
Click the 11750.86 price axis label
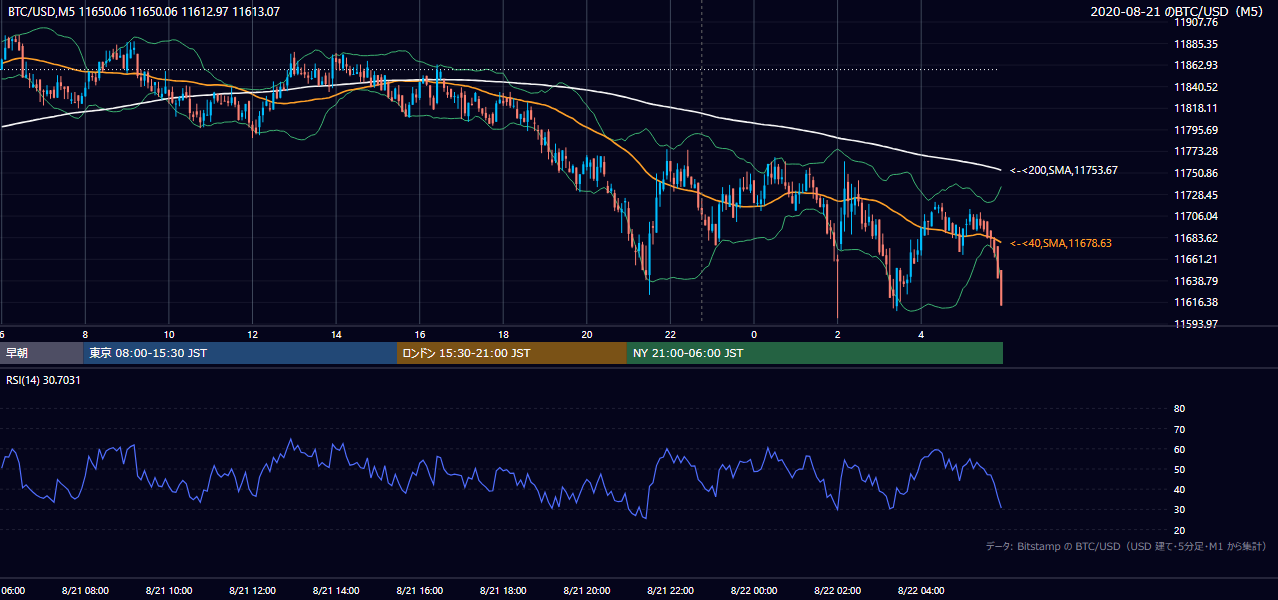[1195, 173]
